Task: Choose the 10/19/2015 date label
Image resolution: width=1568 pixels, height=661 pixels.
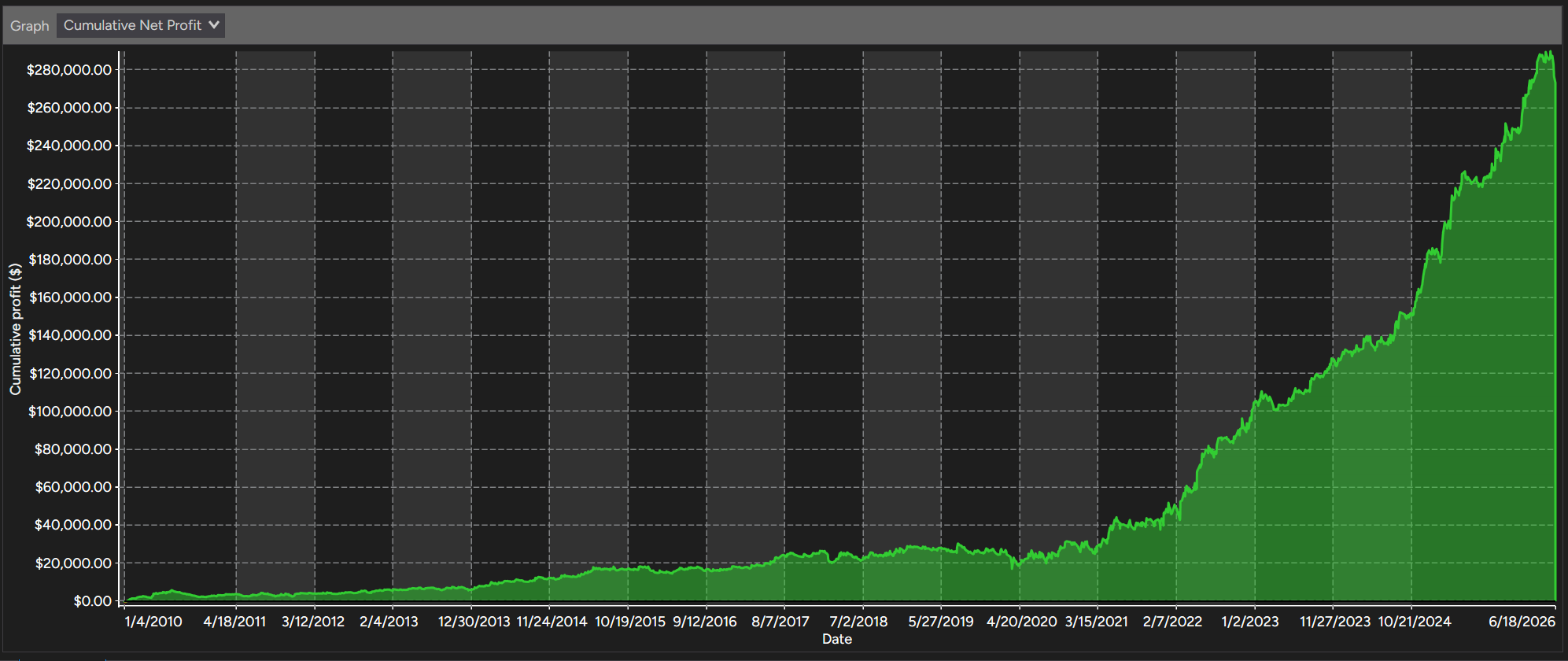Action: [x=630, y=622]
